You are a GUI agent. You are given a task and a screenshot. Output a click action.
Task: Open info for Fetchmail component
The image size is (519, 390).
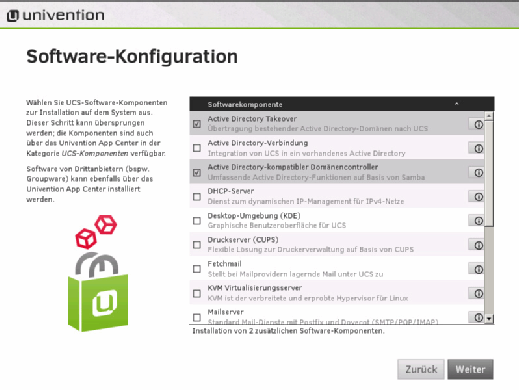pyautogui.click(x=477, y=269)
